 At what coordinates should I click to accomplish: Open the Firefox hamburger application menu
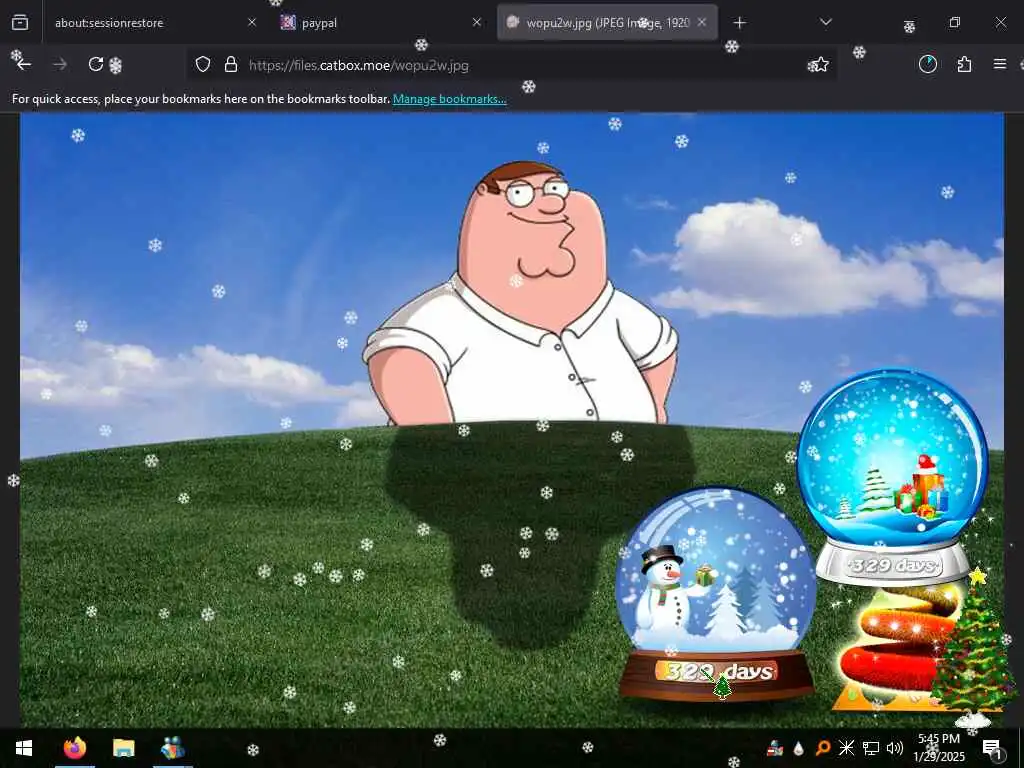click(x=1000, y=64)
